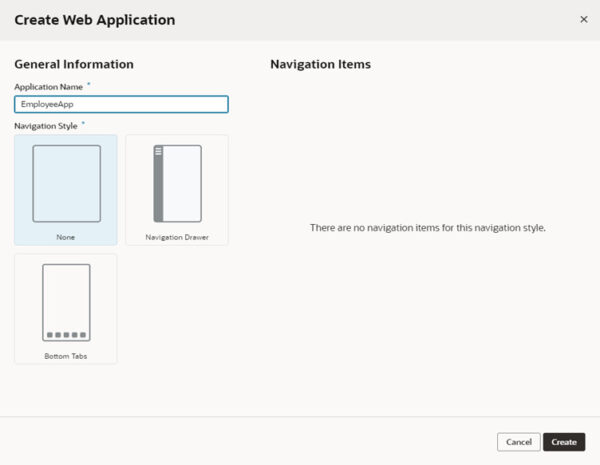Click the row of dots in the Bottom Tabs icon
The height and width of the screenshot is (465, 600).
coord(66,335)
